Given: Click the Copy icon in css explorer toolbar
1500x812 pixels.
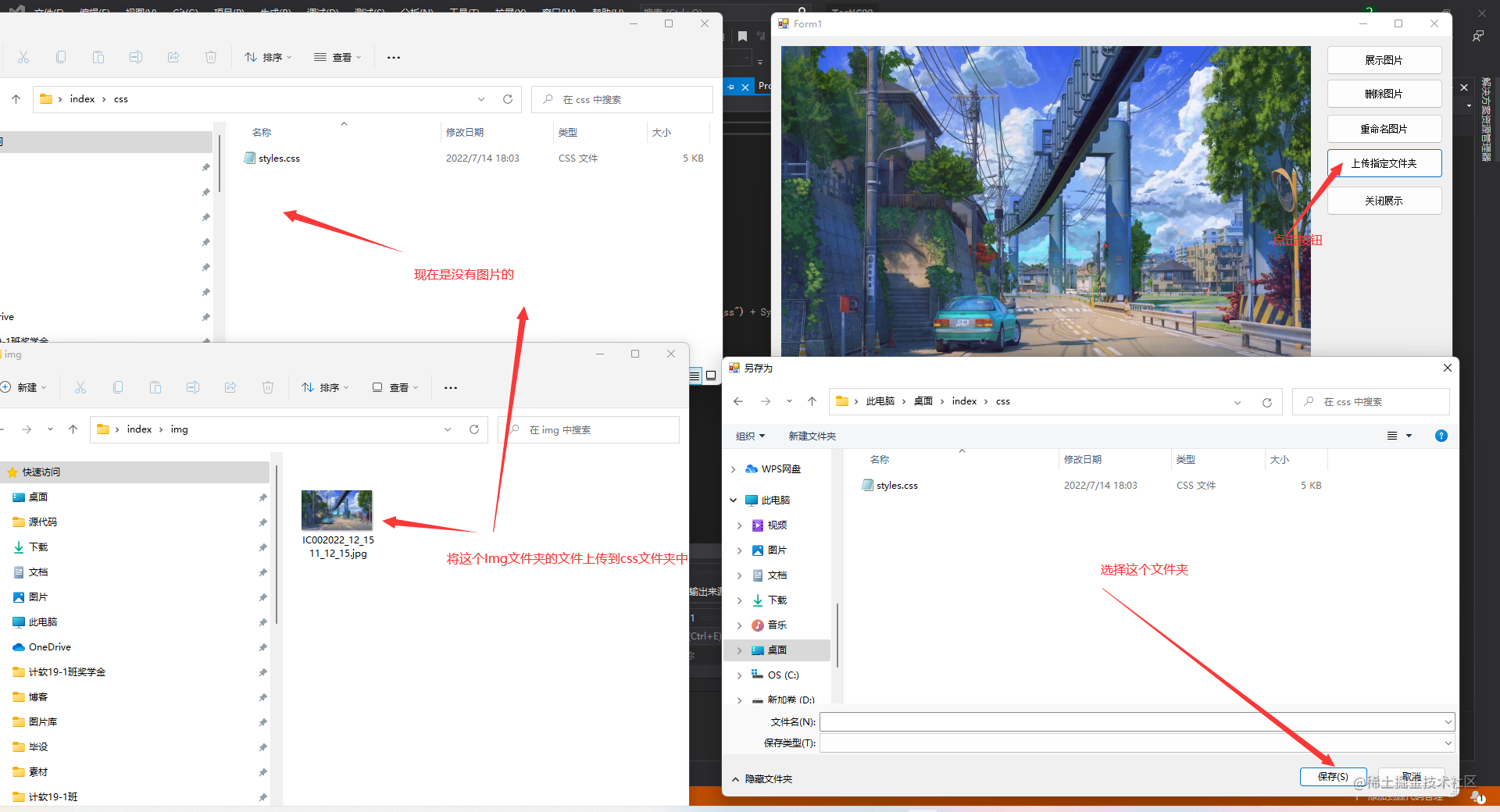Looking at the screenshot, I should tap(61, 57).
